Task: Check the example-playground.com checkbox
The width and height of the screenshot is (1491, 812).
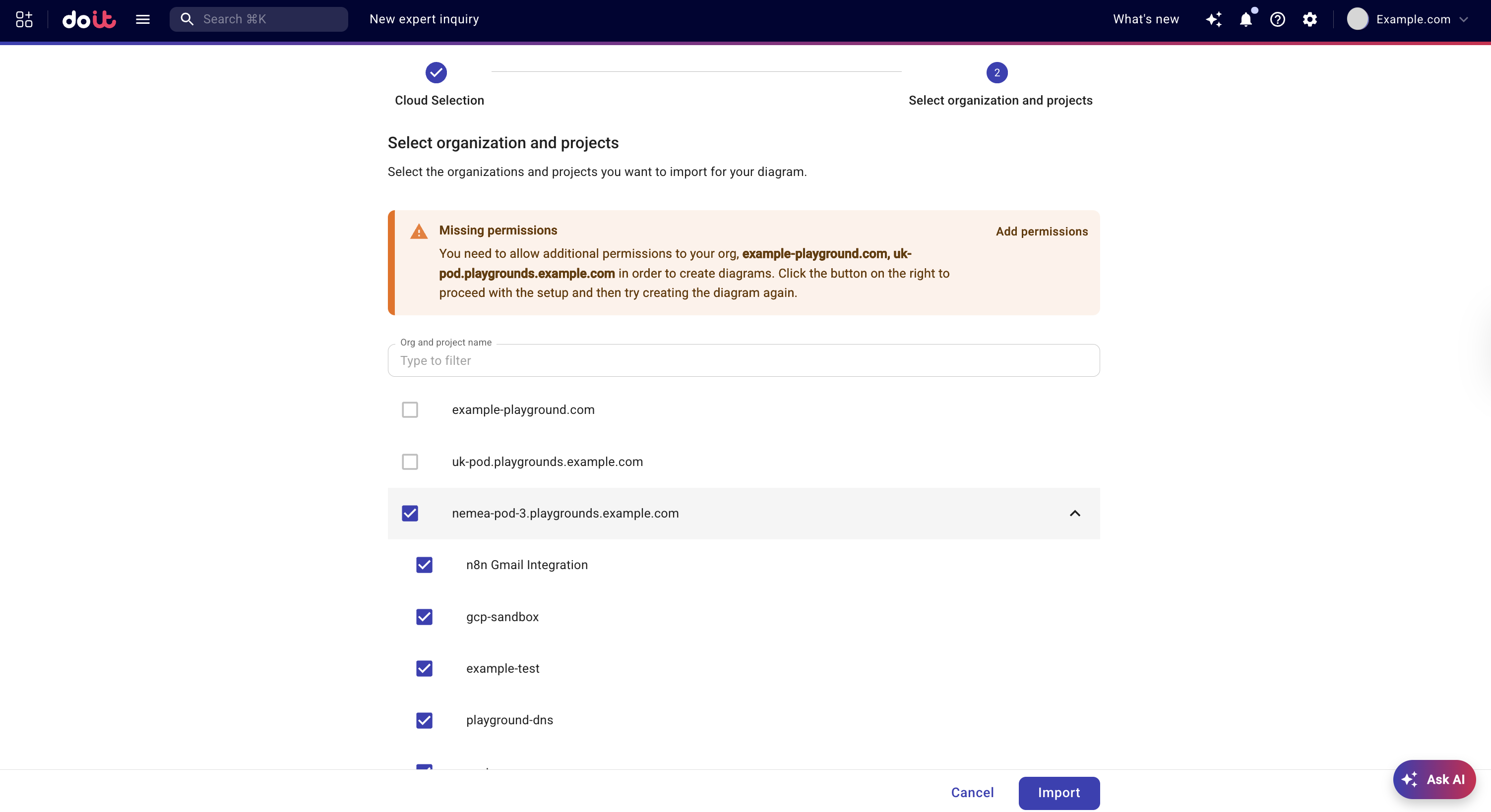Action: point(410,409)
